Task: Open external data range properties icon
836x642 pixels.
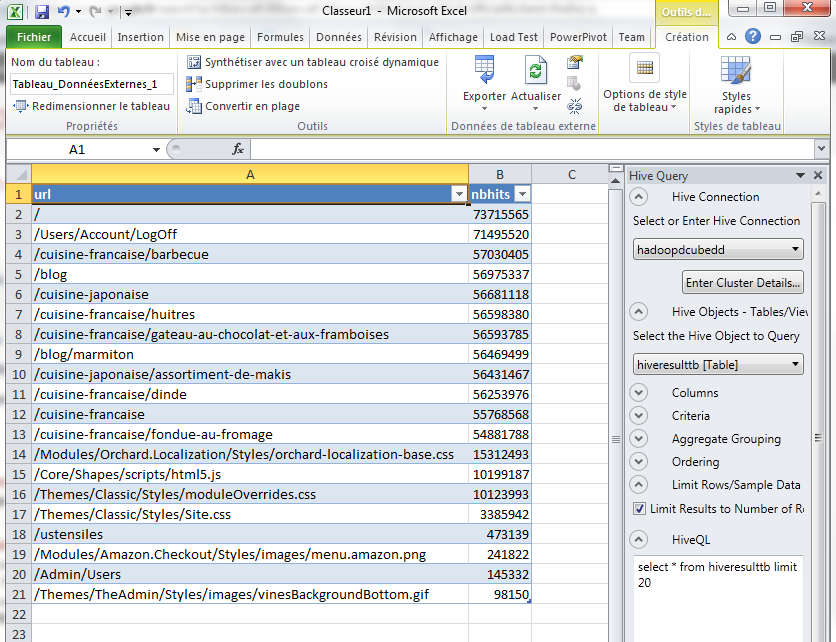Action: [574, 62]
